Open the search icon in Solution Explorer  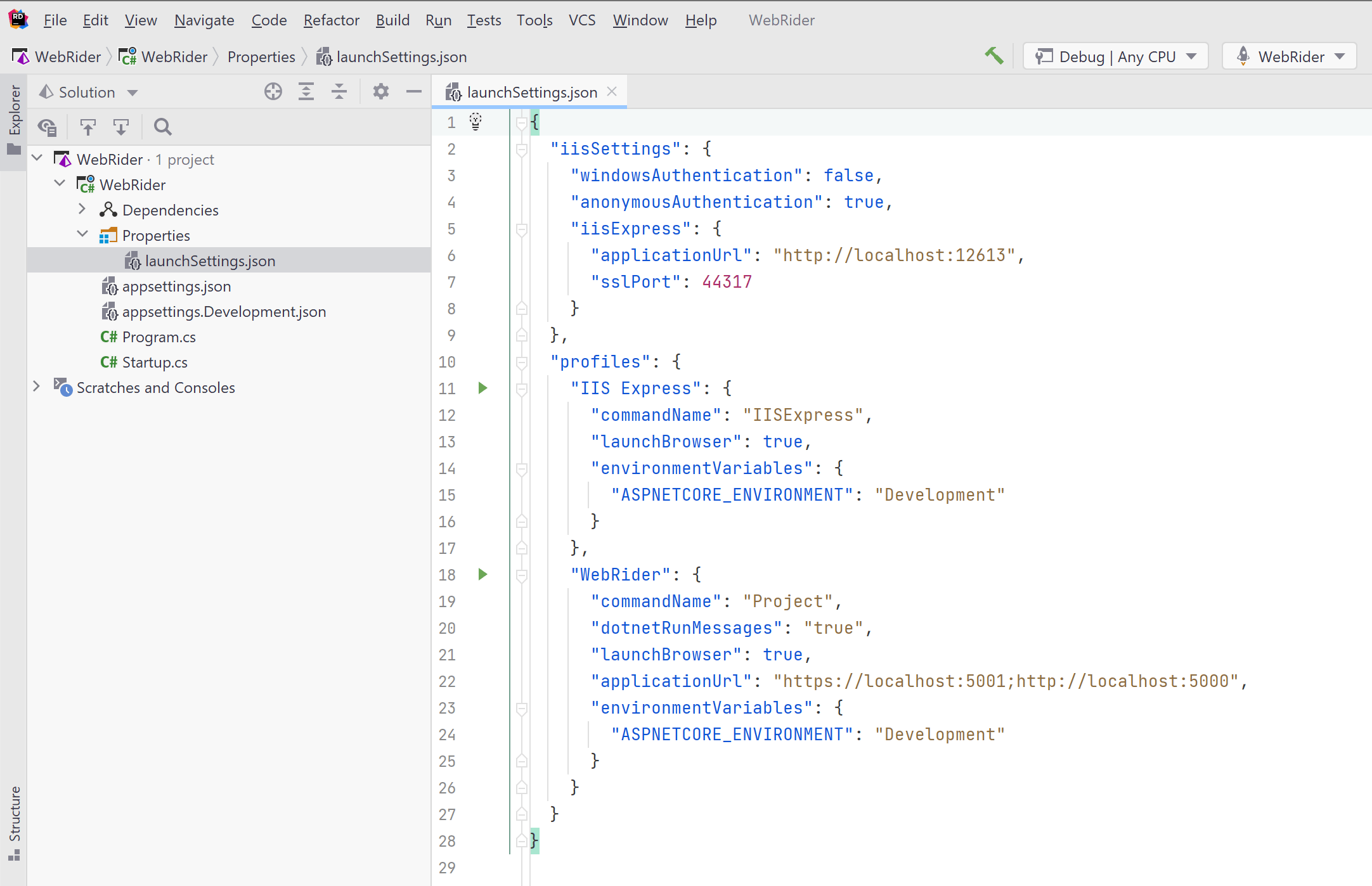pyautogui.click(x=162, y=127)
